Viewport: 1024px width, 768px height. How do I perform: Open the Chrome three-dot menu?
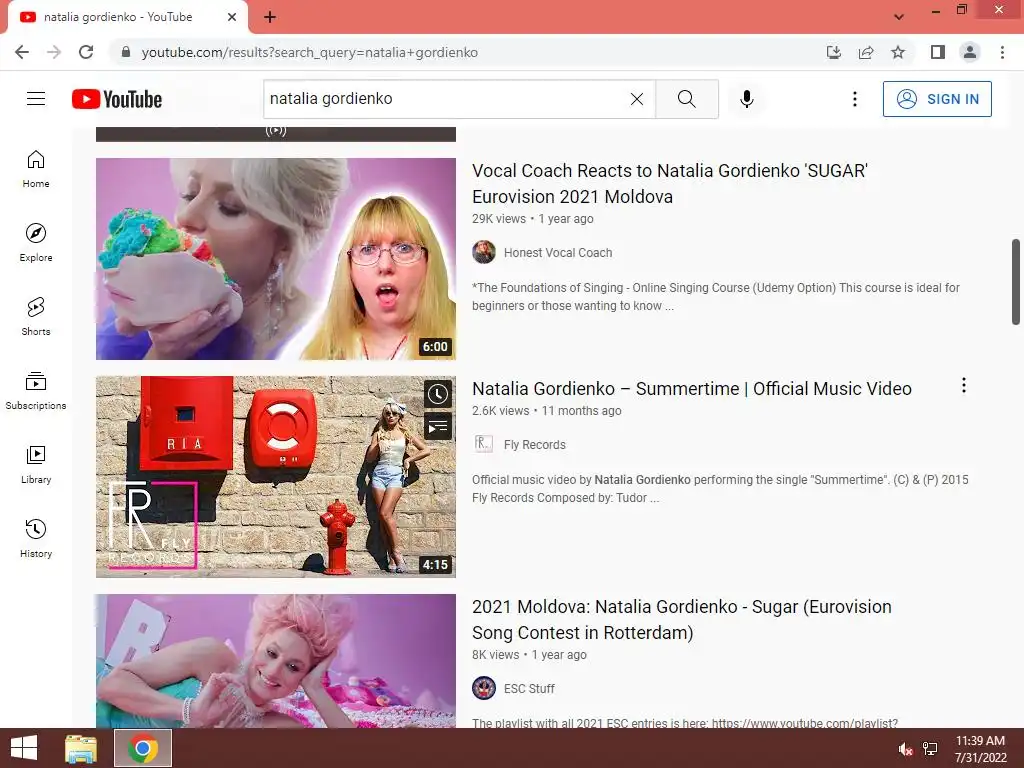pos(1002,52)
